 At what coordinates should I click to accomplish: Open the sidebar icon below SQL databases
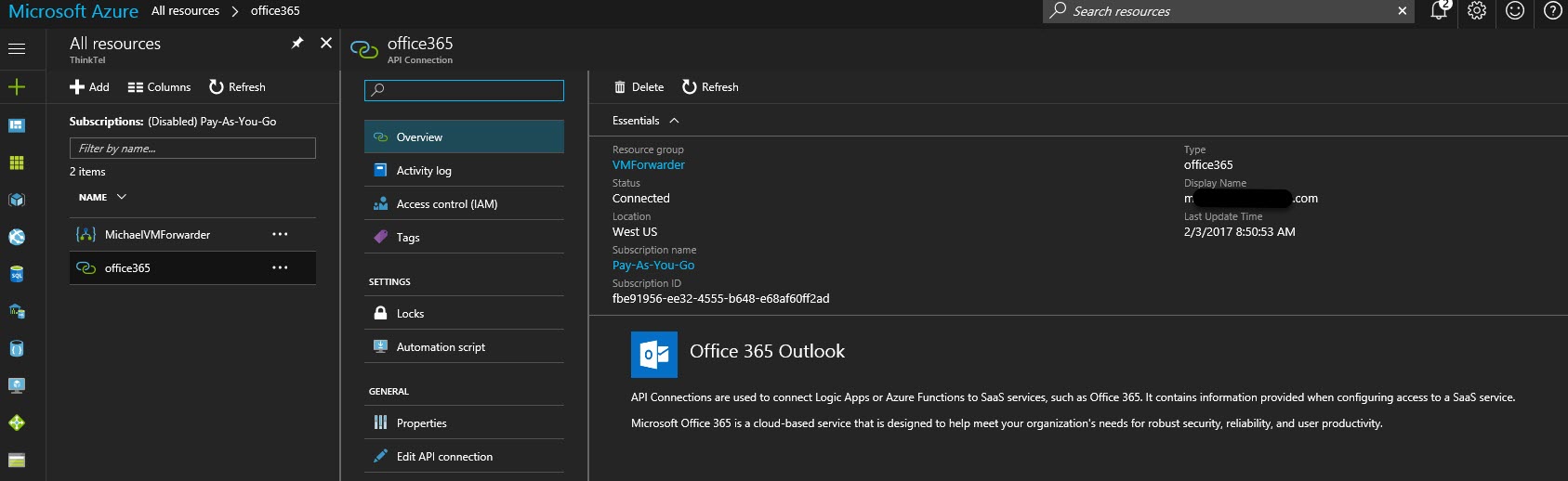click(17, 311)
